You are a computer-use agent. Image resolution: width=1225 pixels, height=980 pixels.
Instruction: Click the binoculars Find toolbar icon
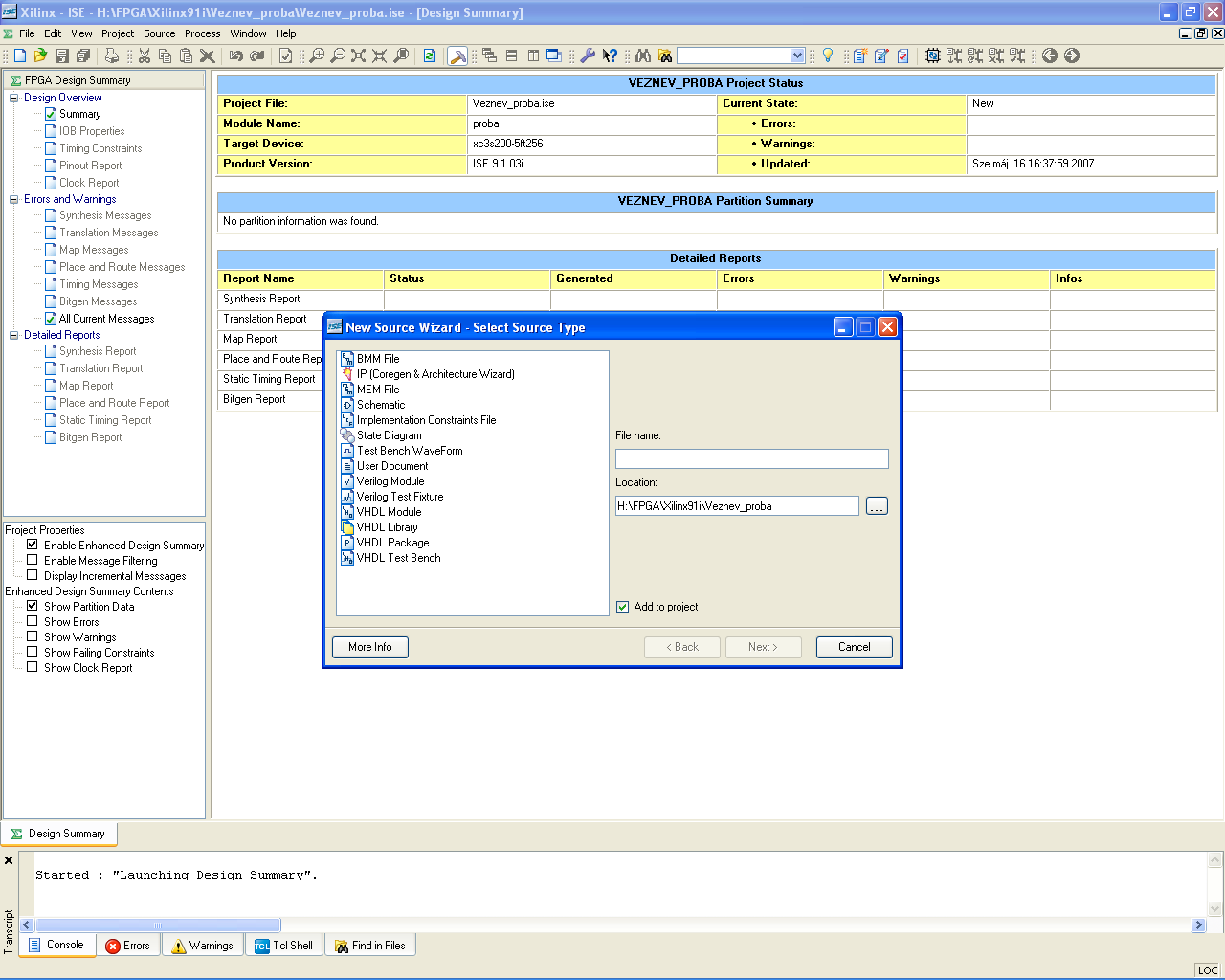643,56
